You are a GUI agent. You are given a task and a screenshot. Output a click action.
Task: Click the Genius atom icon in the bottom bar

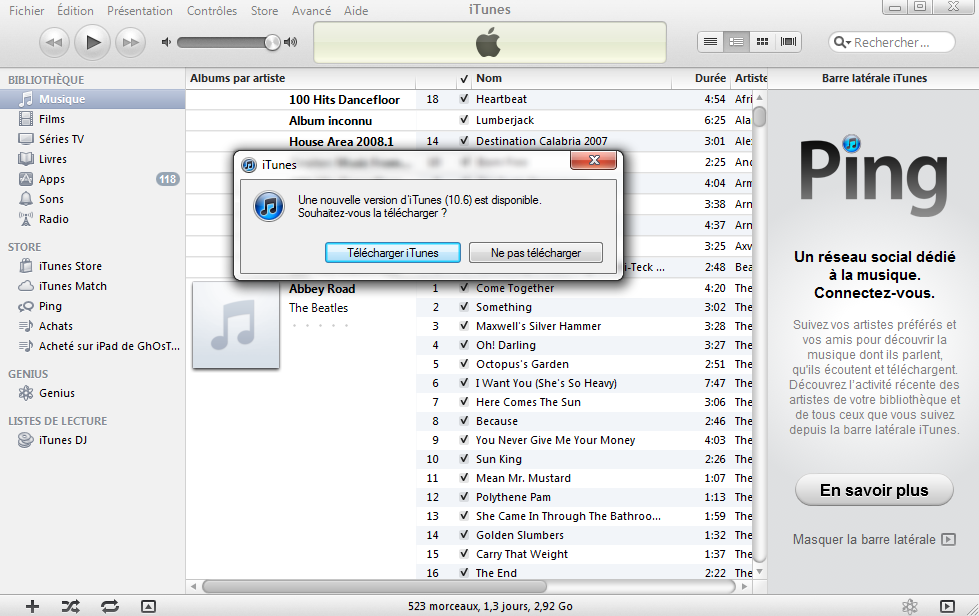910,606
